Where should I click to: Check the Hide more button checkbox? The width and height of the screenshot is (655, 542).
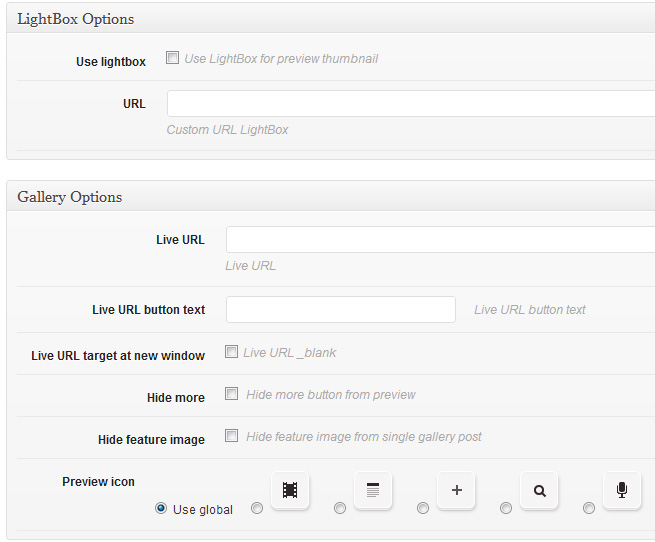pyautogui.click(x=231, y=393)
